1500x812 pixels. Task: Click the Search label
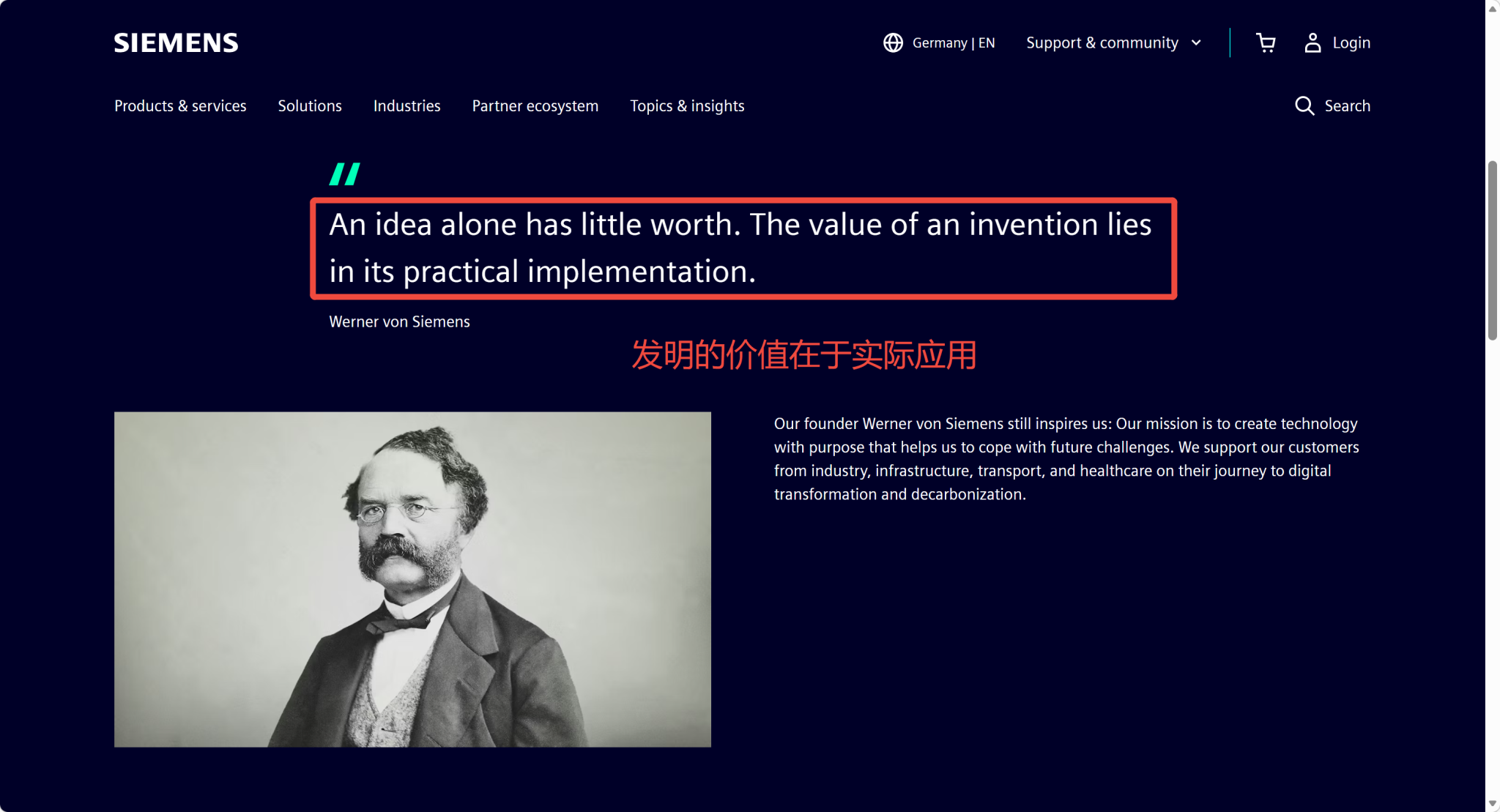point(1348,106)
